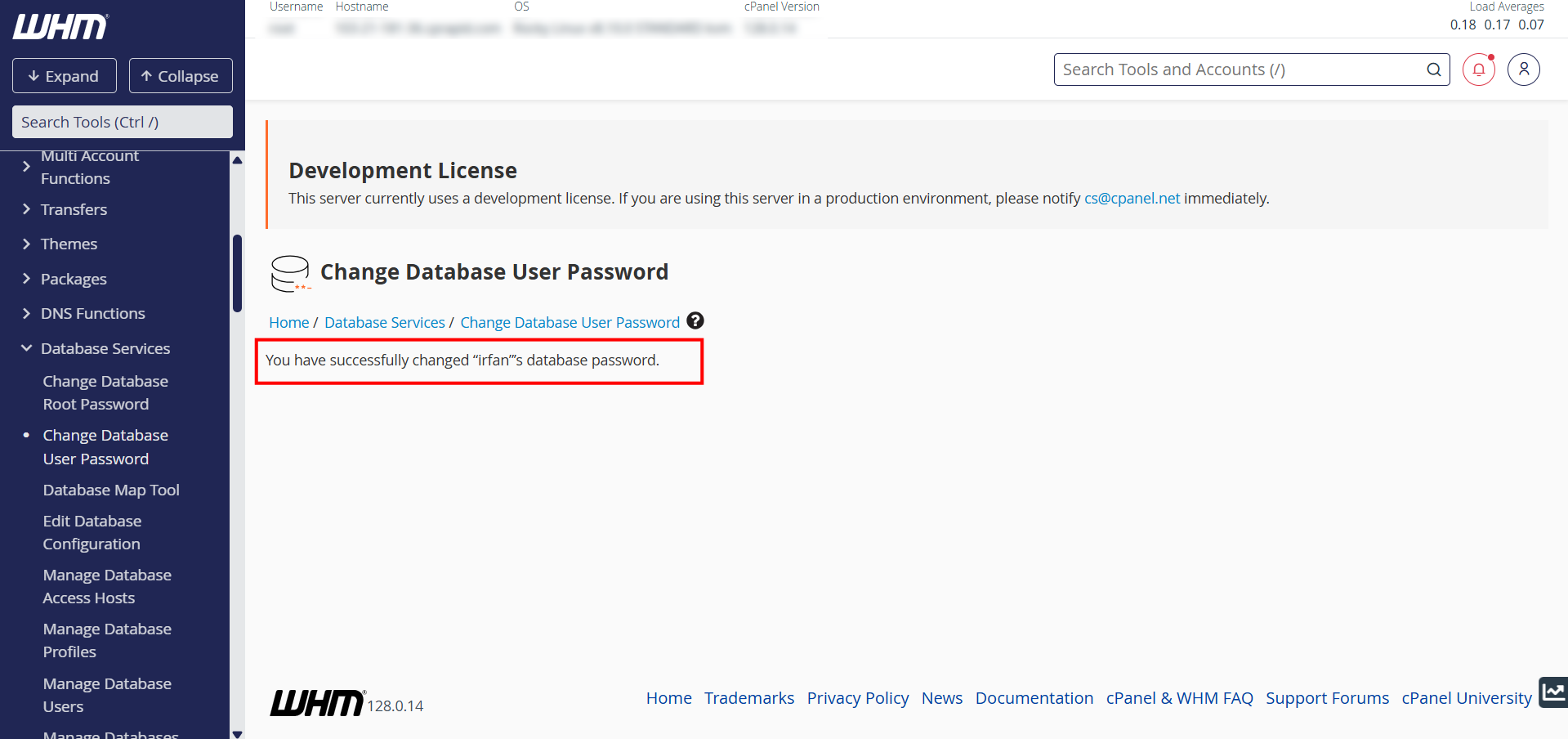Viewport: 1568px width, 739px height.
Task: Open the help question mark icon
Action: [x=695, y=320]
